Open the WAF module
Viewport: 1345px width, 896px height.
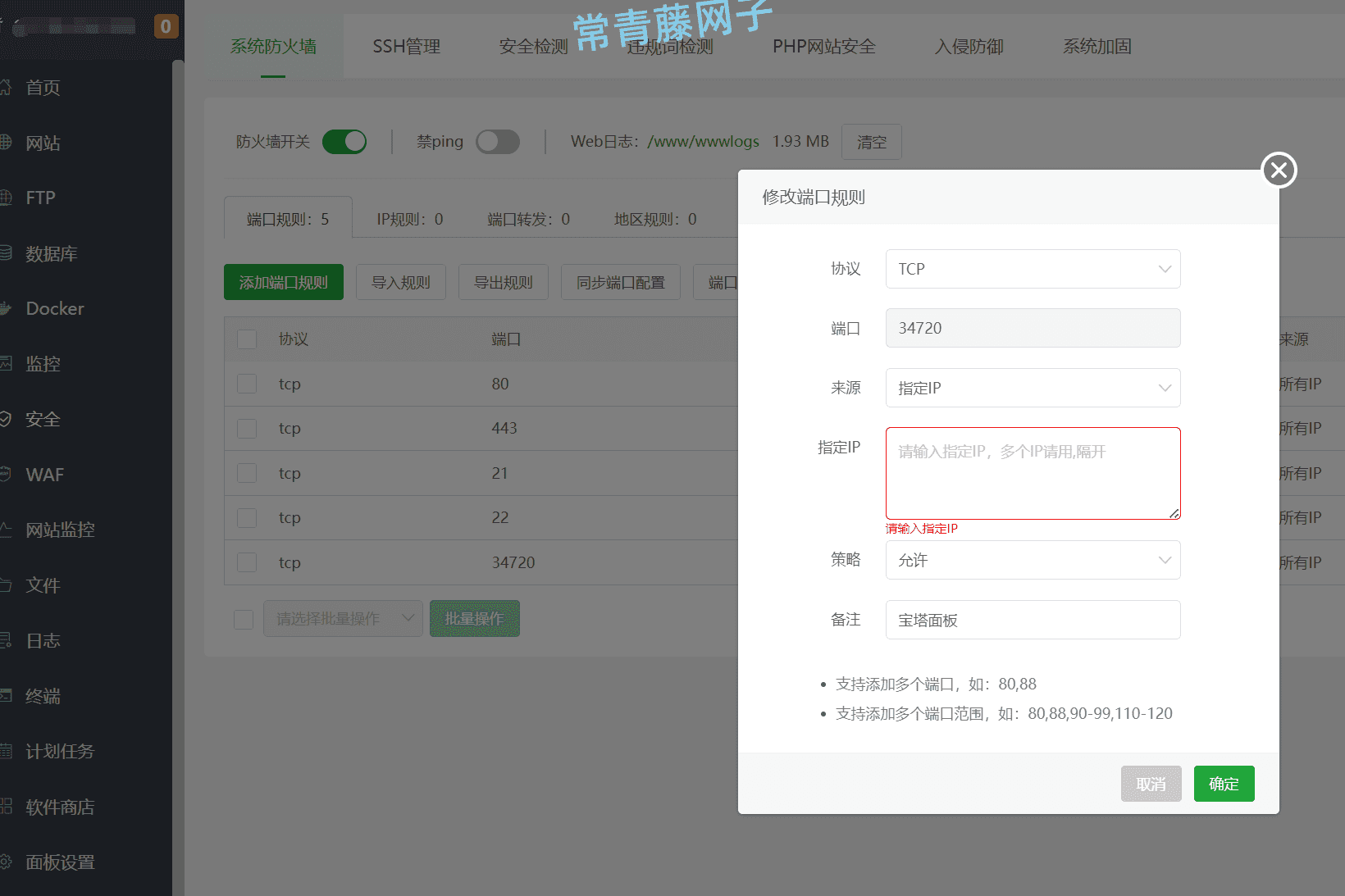[44, 475]
